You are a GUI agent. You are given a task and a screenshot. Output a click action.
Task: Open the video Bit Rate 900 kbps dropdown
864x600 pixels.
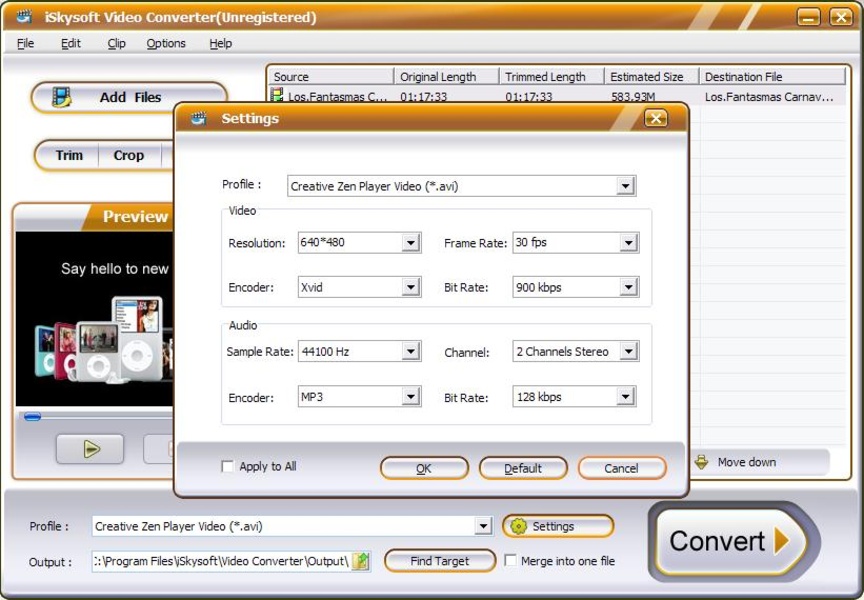tap(628, 287)
